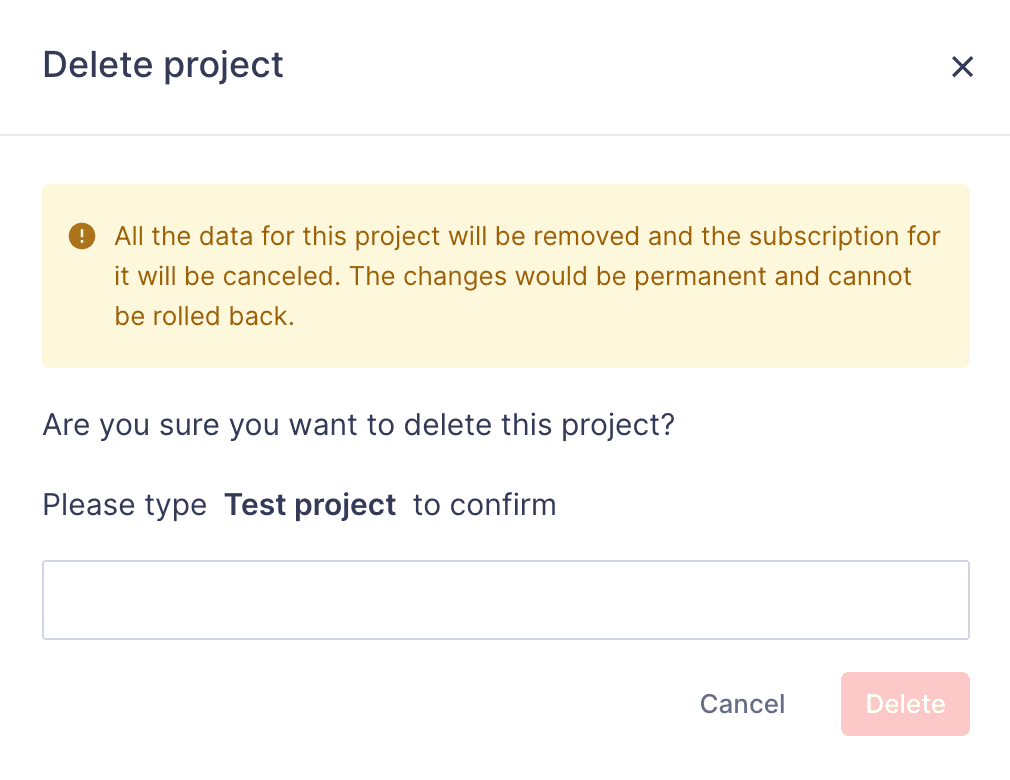Click the yellow warning banner
This screenshot has height=780, width=1010.
[505, 276]
